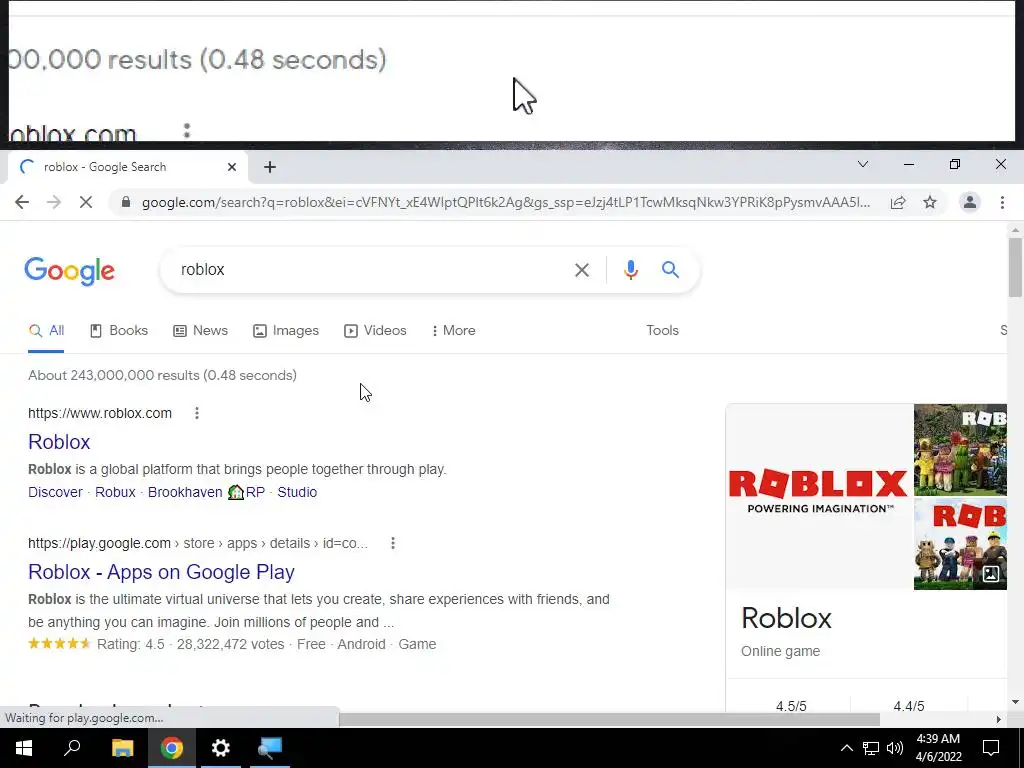Screen dimensions: 1024x768
Task: Click the voice search microphone icon
Action: click(630, 270)
